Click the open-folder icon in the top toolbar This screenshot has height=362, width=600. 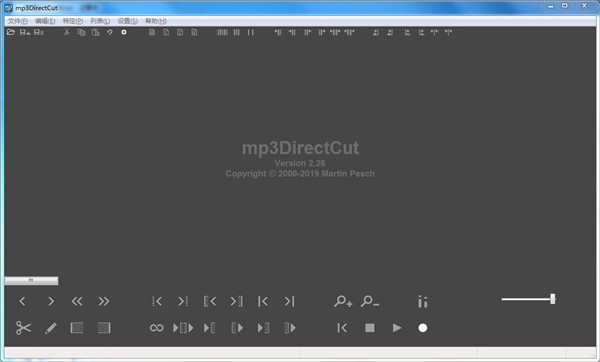(x=11, y=33)
